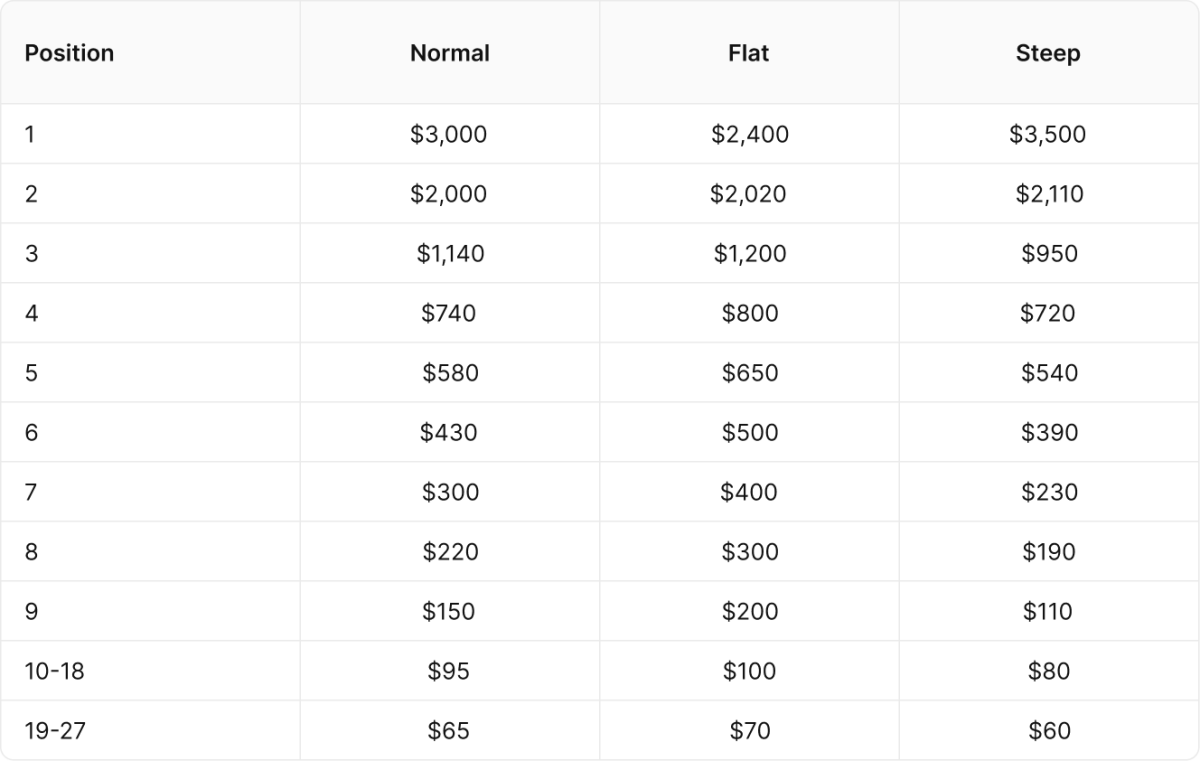Click the $800 Flat cell
Viewport: 1200px width, 761px height.
point(750,313)
